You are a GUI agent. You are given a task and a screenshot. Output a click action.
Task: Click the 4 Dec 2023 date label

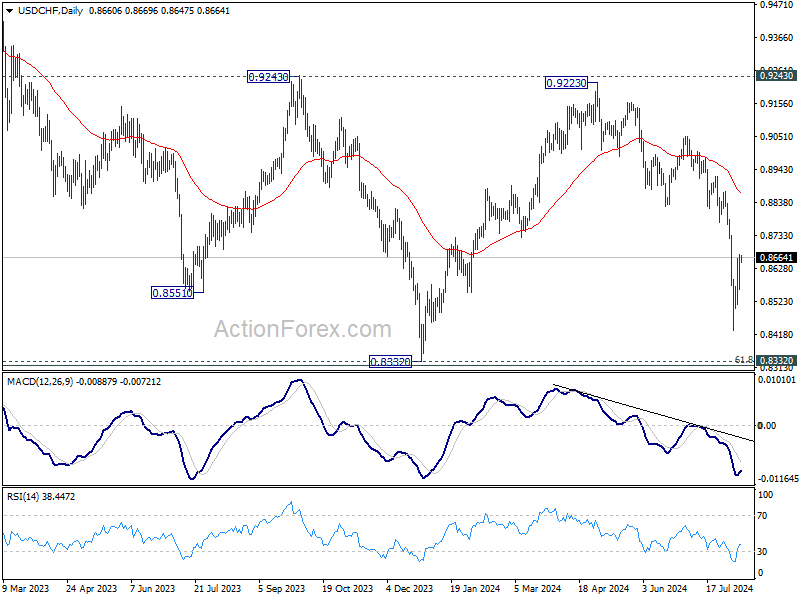tap(410, 589)
